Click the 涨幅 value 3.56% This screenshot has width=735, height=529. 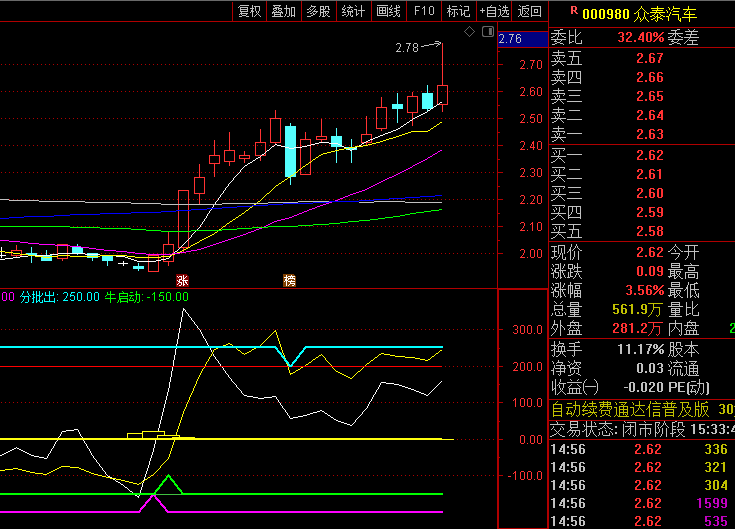645,290
